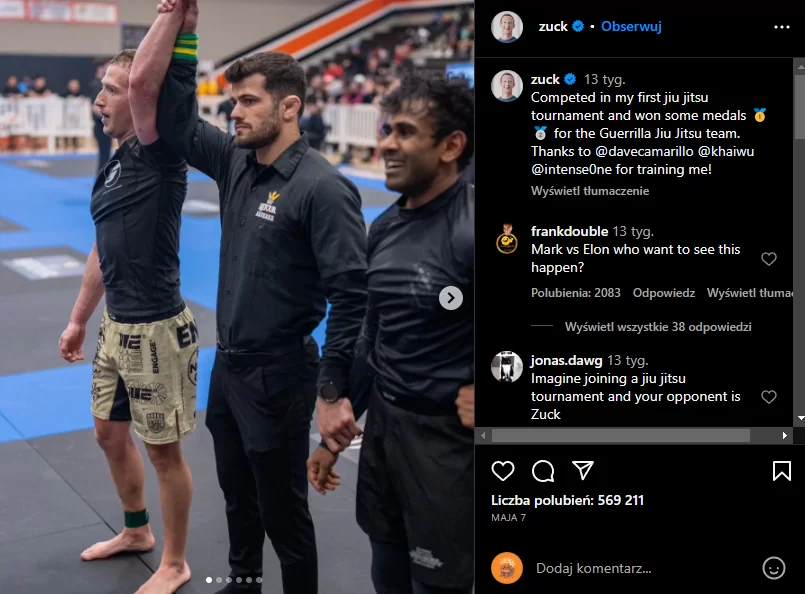The image size is (805, 594).
Task: Click the Obserwuj follow button
Action: pos(631,26)
